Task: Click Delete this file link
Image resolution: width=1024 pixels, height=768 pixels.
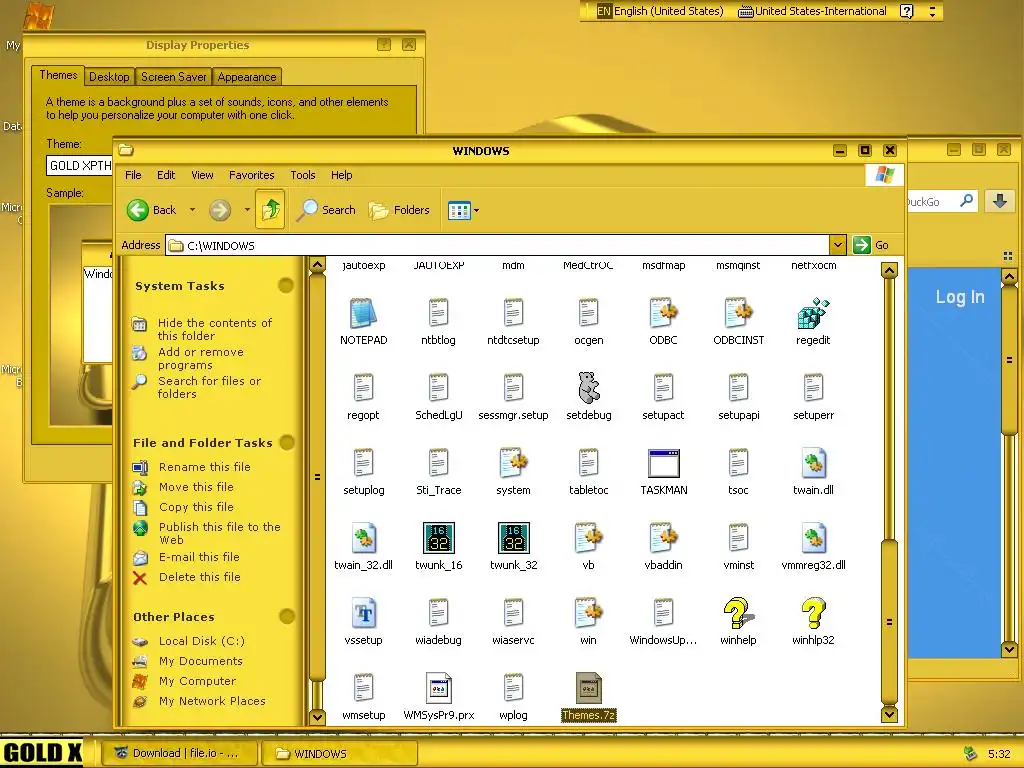Action: pos(199,577)
